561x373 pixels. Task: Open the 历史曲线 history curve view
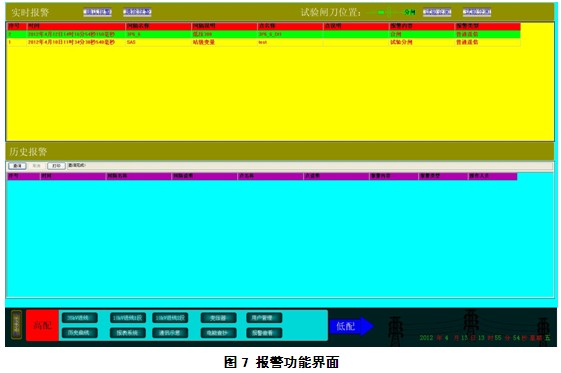79,333
